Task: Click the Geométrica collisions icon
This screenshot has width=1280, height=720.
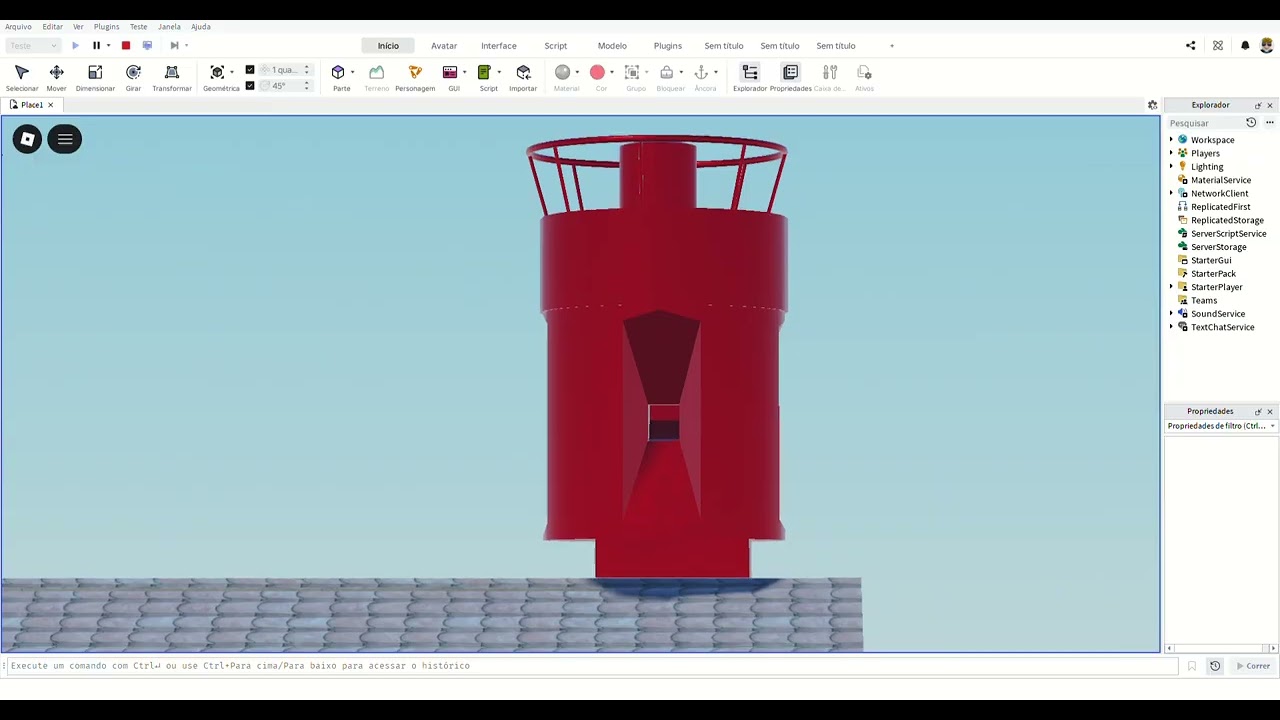Action: 217,72
